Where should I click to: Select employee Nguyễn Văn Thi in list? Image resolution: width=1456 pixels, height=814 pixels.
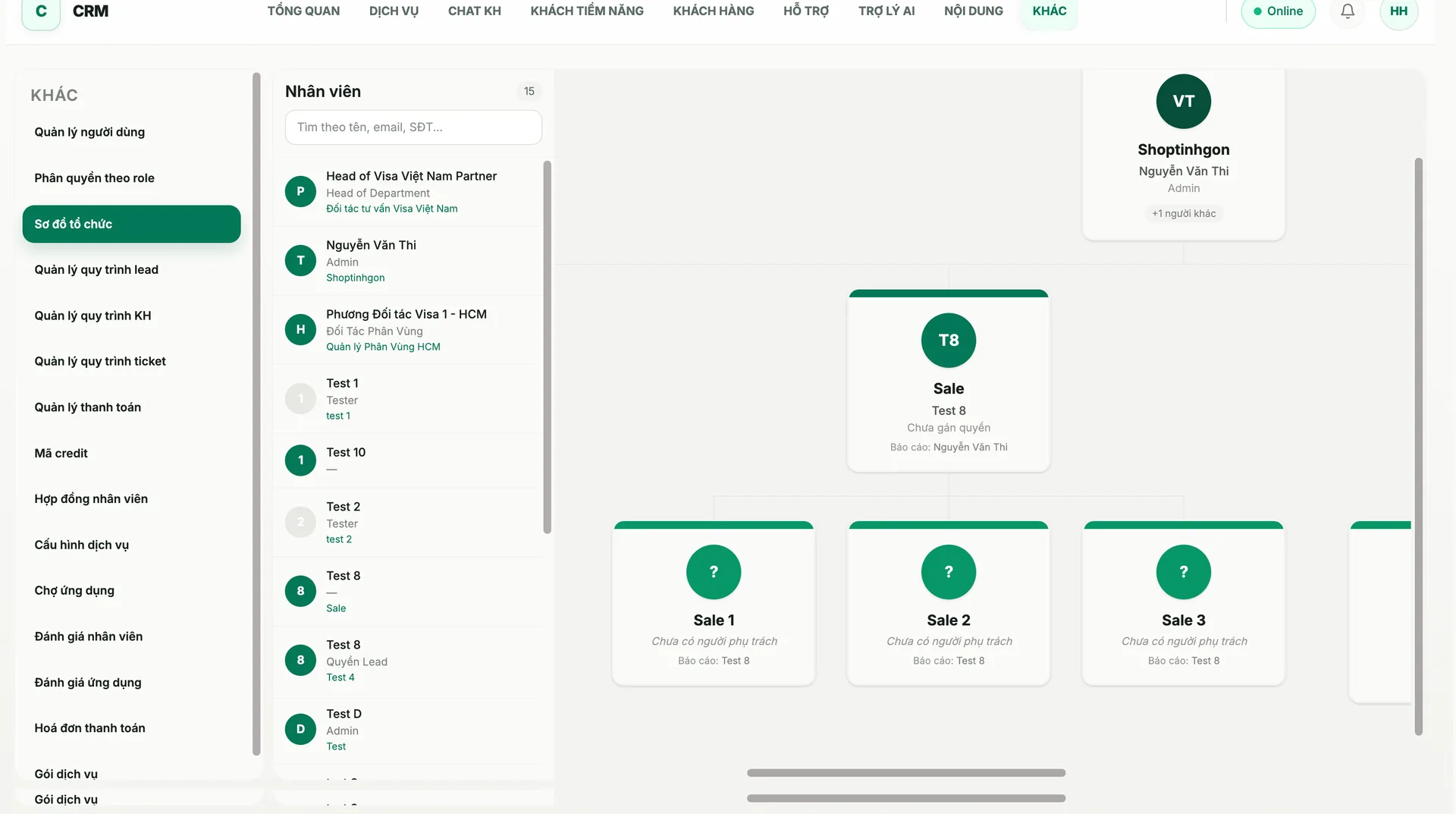tap(408, 261)
